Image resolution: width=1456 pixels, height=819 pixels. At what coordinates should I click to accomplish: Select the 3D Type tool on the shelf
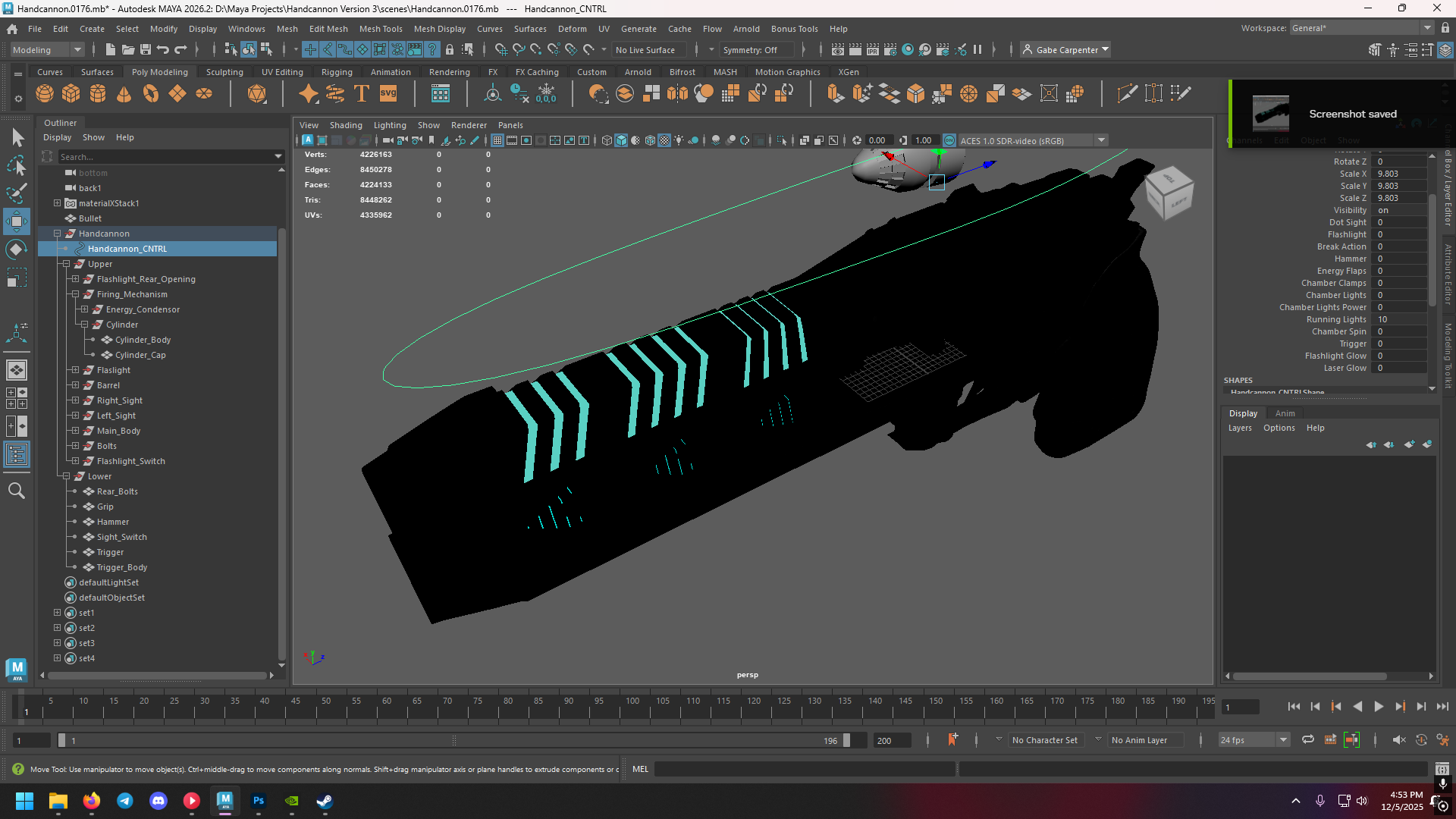361,93
